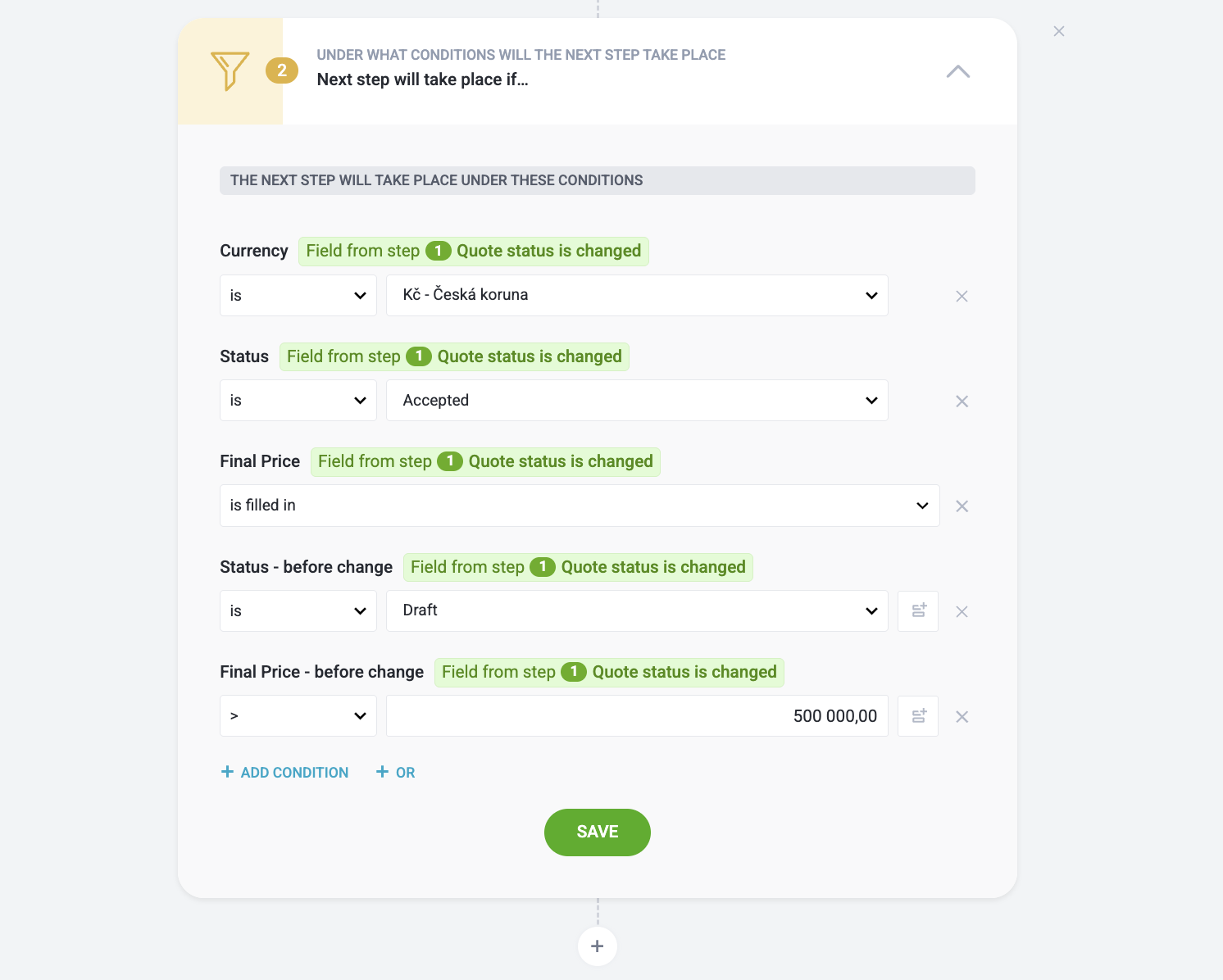Add a new step with the plus circle
Image resolution: width=1223 pixels, height=980 pixels.
598,946
